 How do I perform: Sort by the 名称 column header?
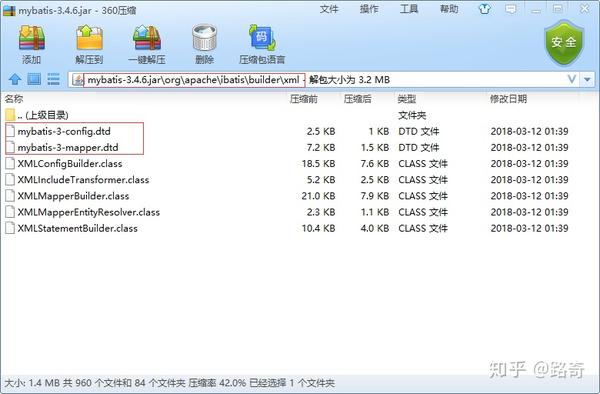(x=14, y=99)
